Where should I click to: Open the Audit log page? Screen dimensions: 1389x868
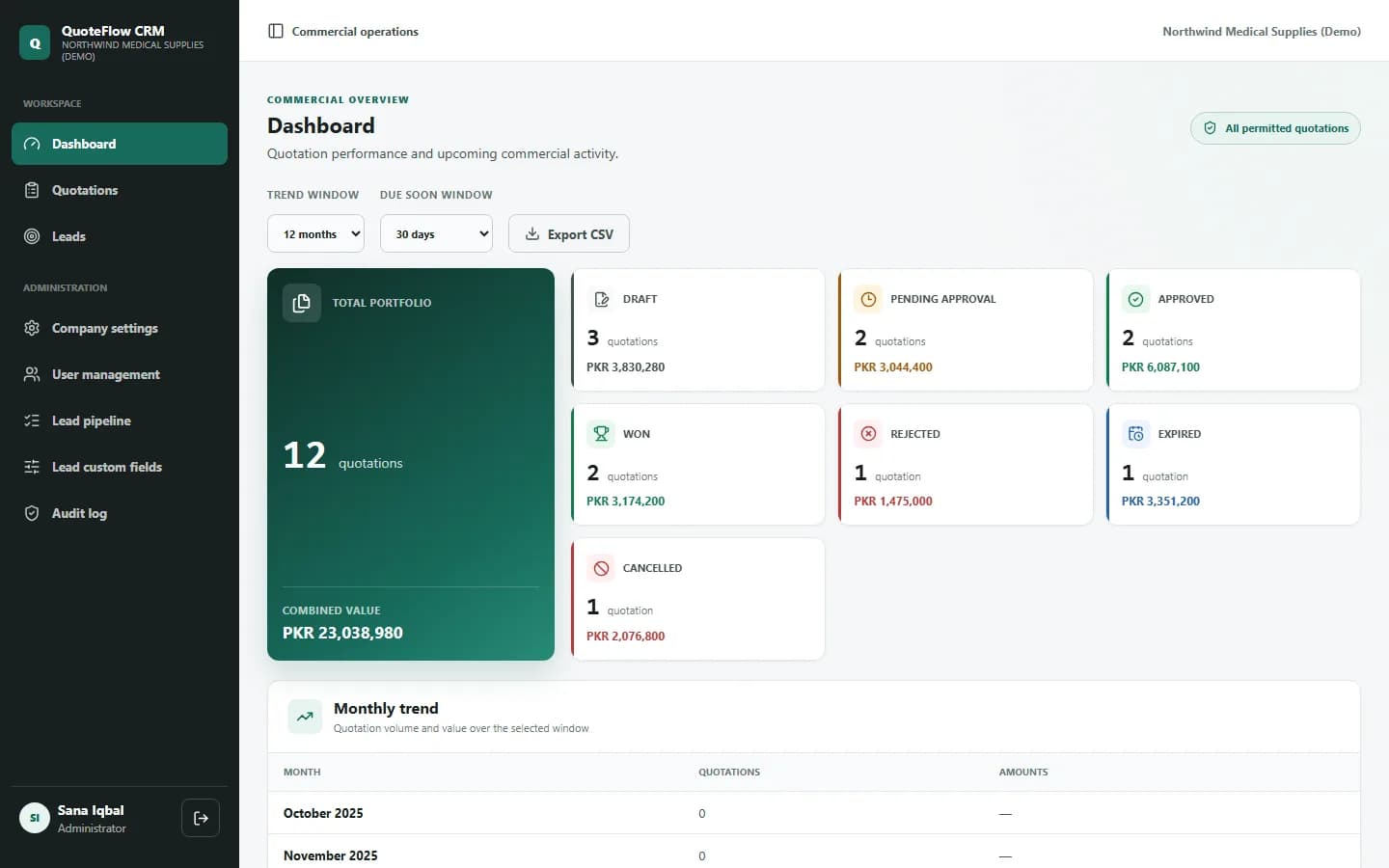coord(120,513)
